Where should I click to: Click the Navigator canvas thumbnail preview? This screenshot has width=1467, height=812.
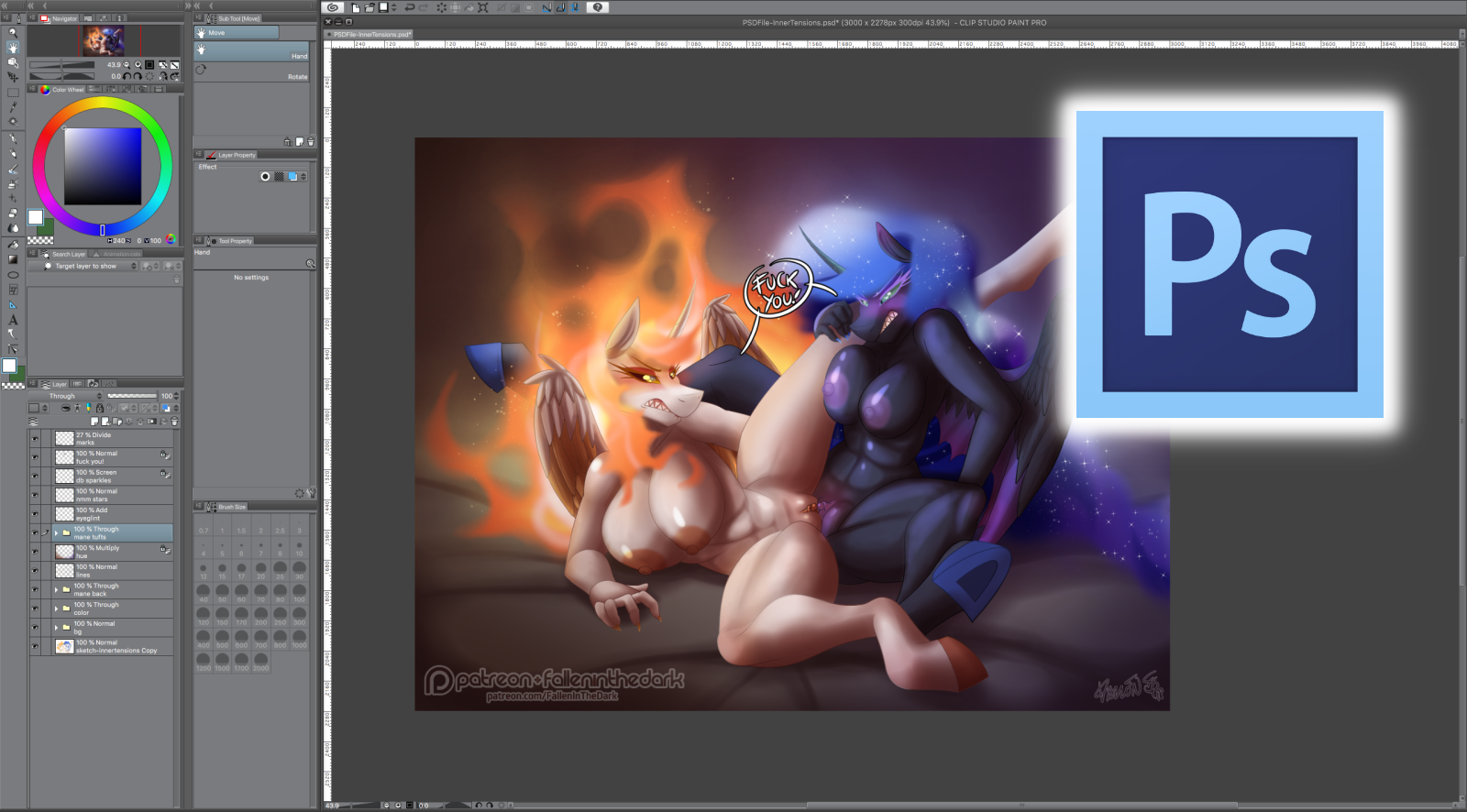(x=104, y=40)
